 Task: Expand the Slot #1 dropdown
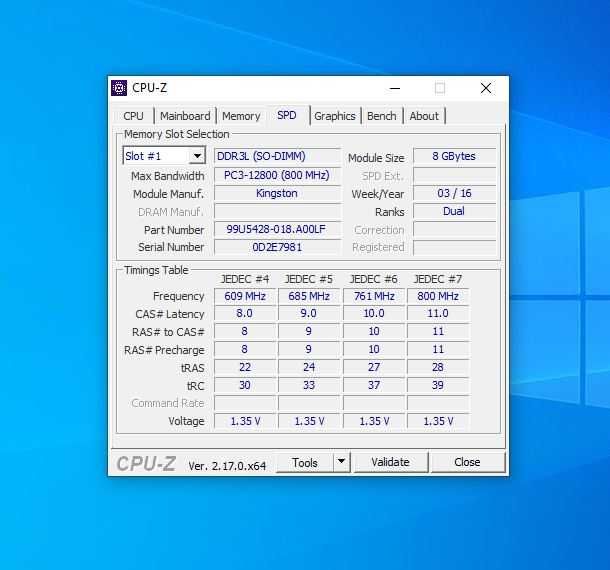point(197,156)
